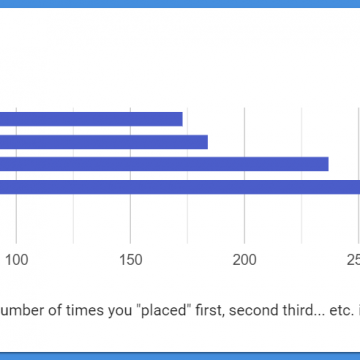Click the empty white area above the bars
Screen dimensions: 360x360
(180, 57)
